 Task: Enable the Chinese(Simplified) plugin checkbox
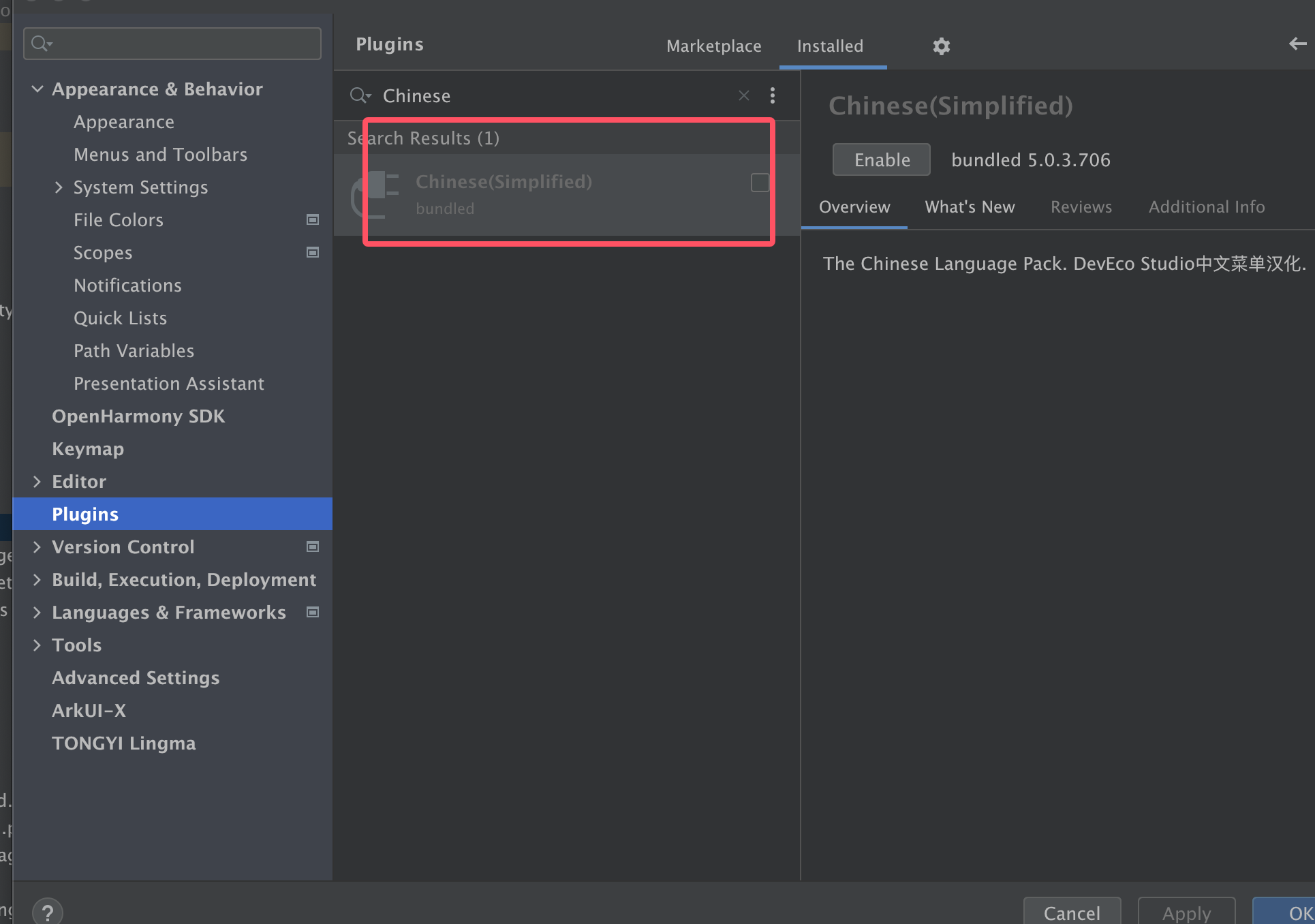(x=760, y=183)
